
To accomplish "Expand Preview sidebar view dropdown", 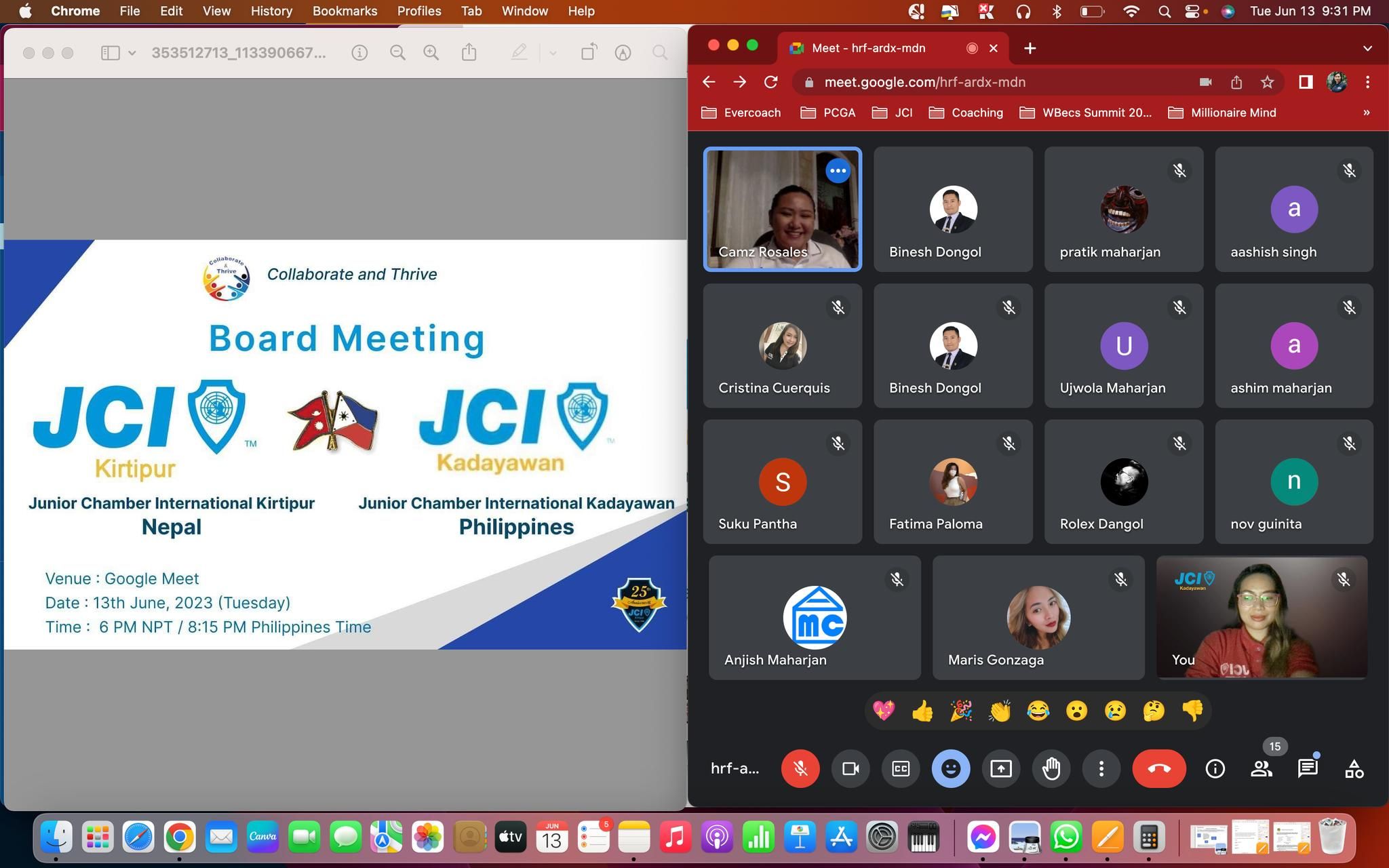I will point(132,53).
